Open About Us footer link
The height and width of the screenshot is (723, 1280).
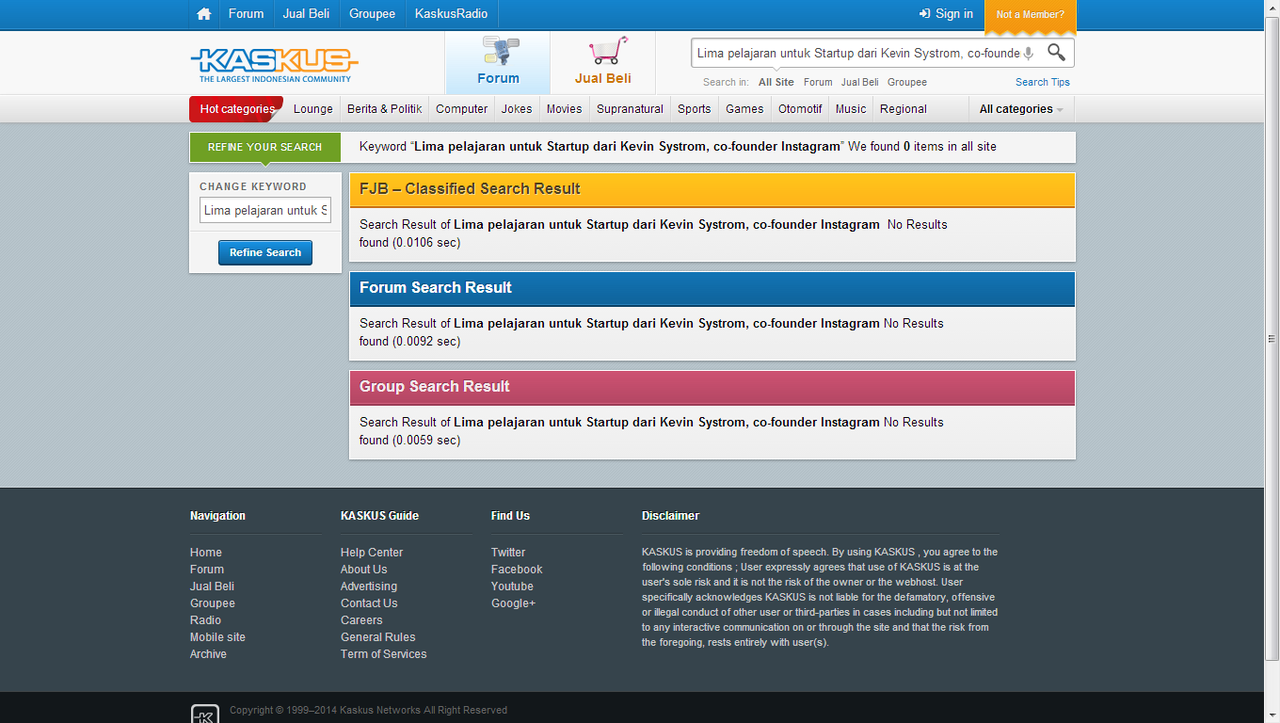coord(364,569)
